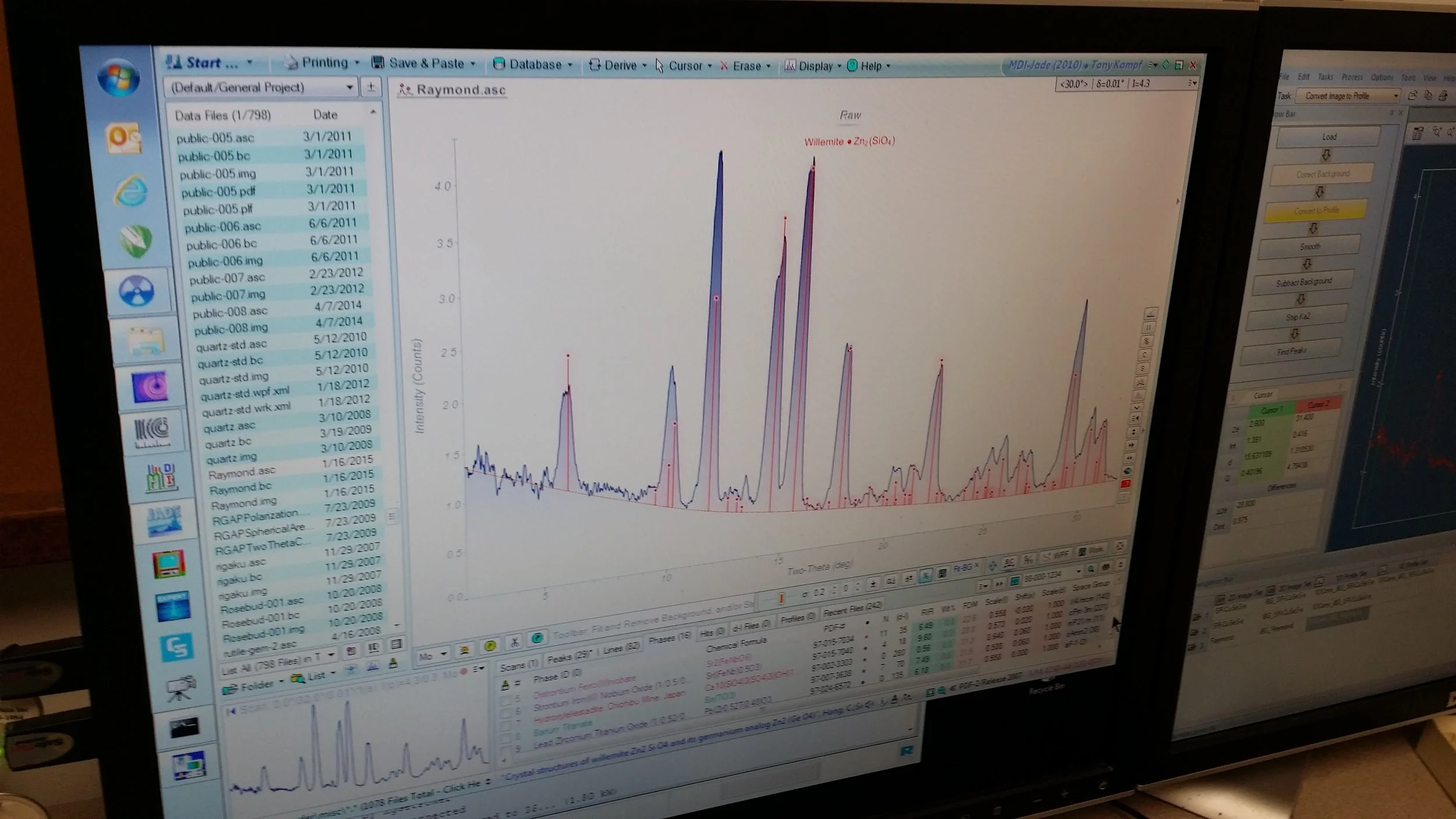Click the WPF button below the plot
The height and width of the screenshot is (819, 1456).
1056,555
